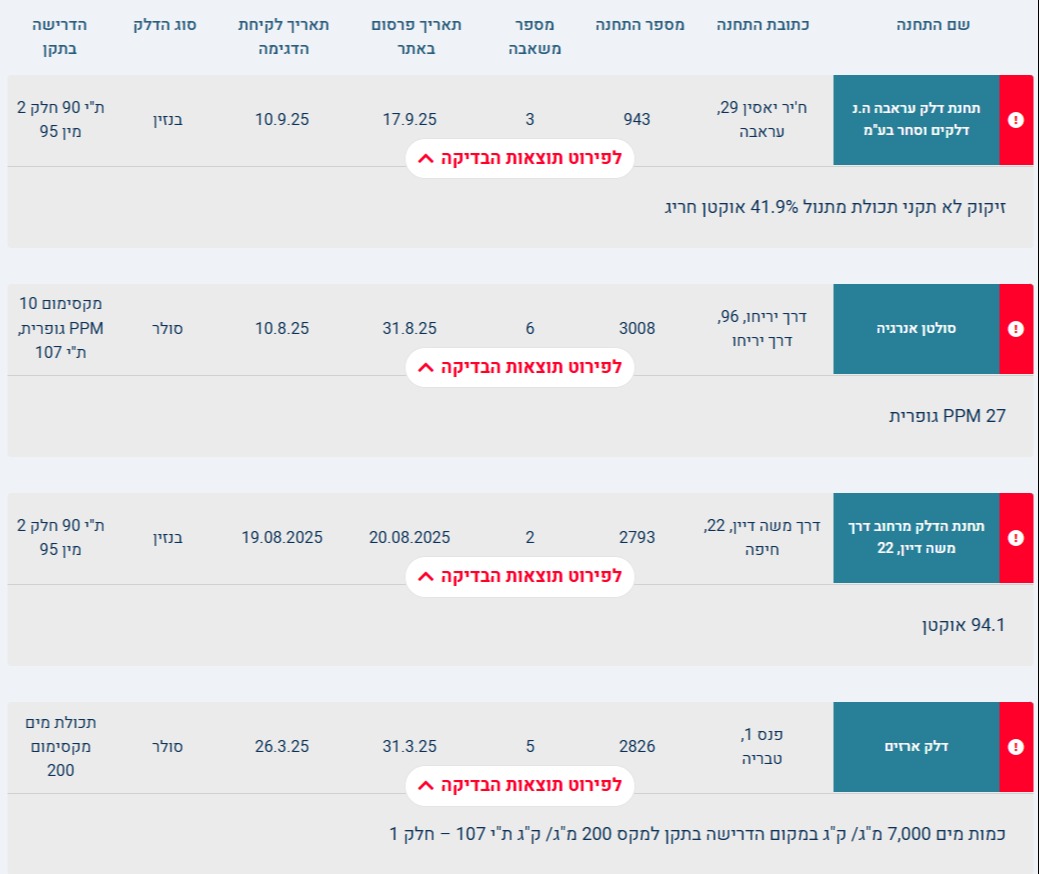Image resolution: width=1039 pixels, height=874 pixels.
Task: Click the תאריך פרסום באתר column header
Action: pyautogui.click(x=416, y=36)
